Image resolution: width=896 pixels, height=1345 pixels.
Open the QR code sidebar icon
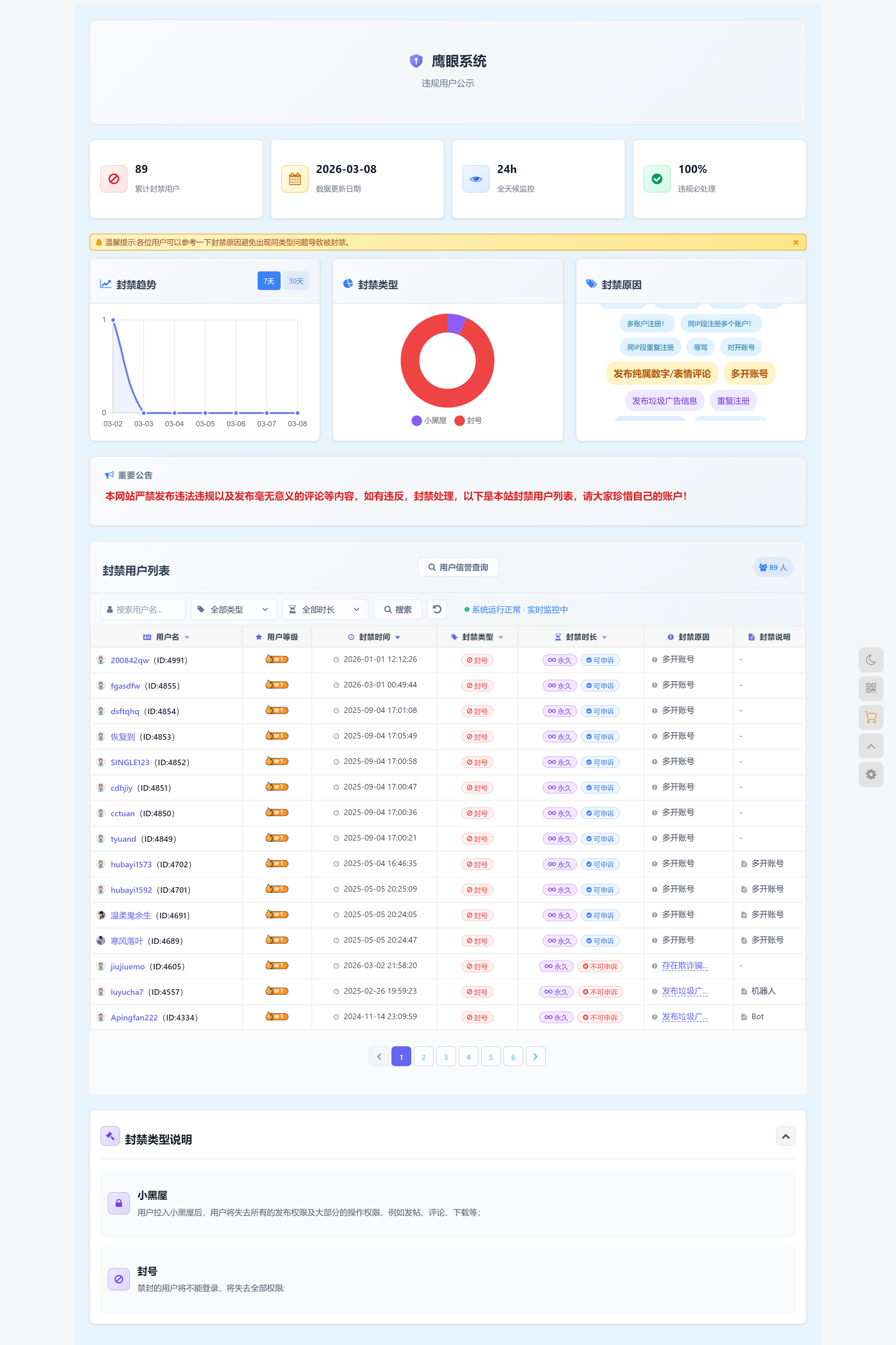[x=870, y=688]
